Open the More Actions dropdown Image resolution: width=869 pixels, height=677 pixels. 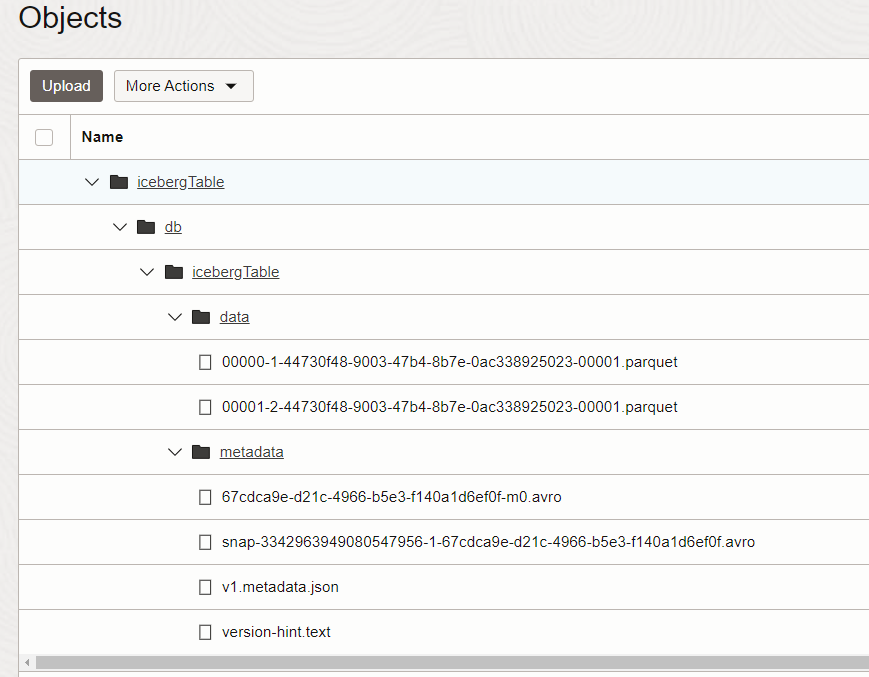coord(183,86)
